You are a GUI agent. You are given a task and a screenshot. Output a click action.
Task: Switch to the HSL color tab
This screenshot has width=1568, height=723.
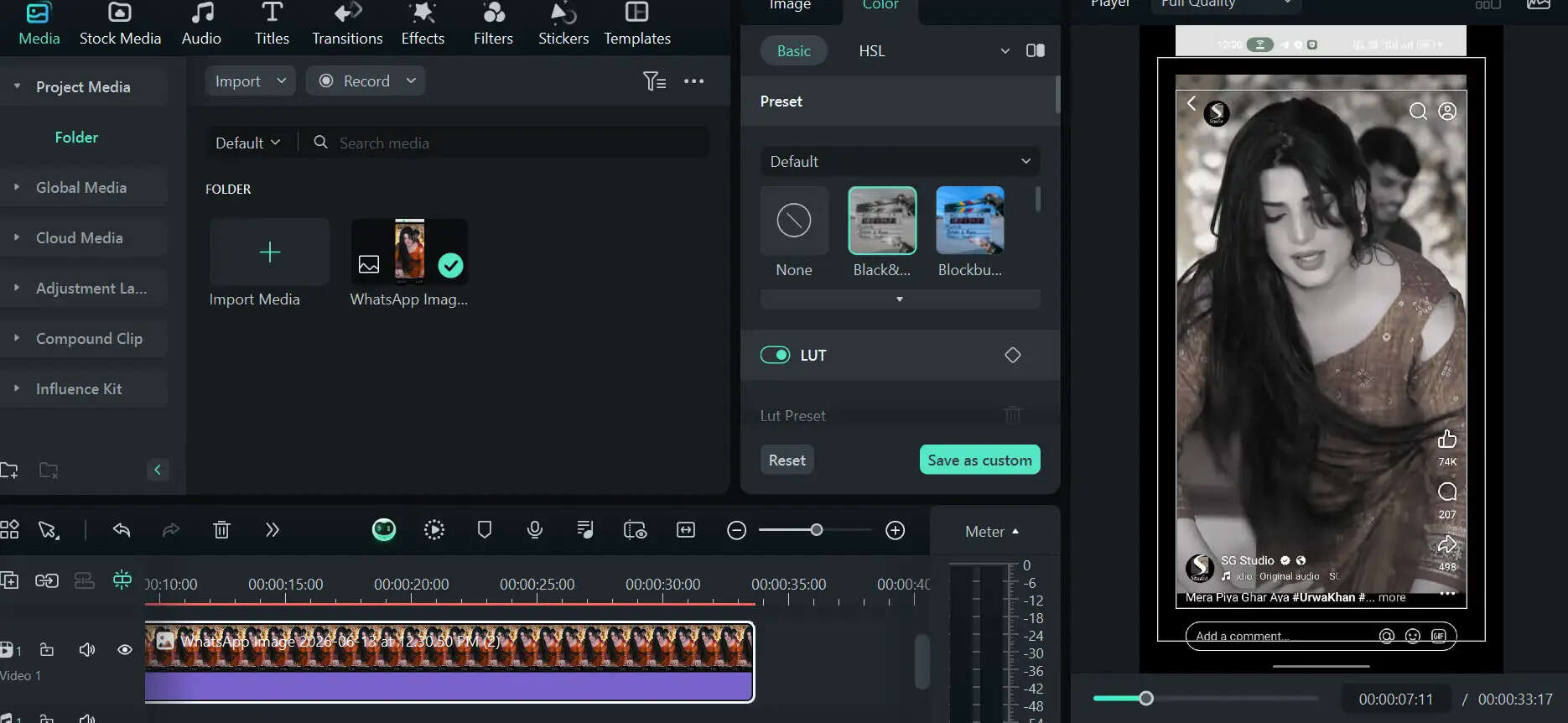point(872,50)
